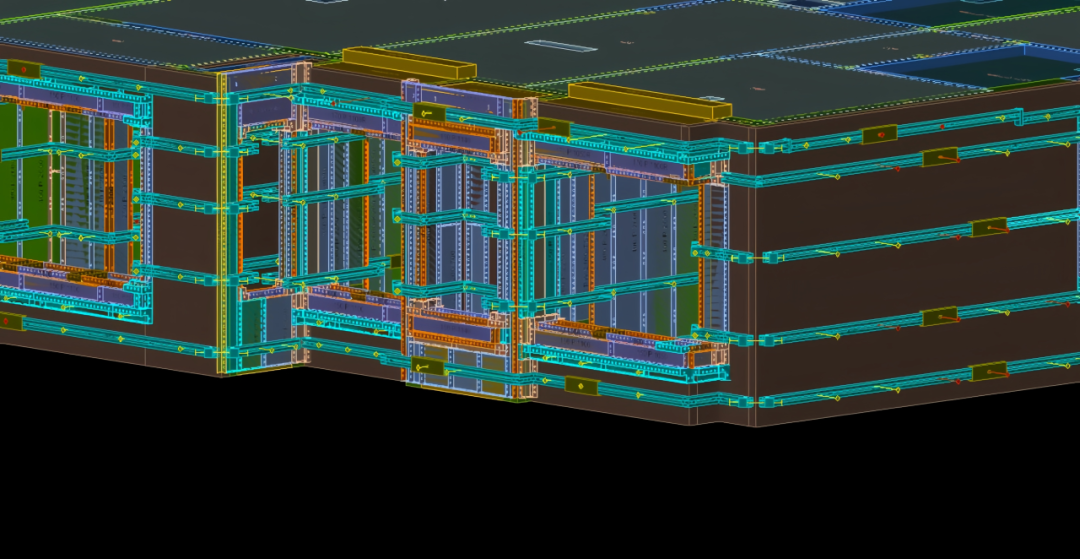The image size is (1080, 559).
Task: Select lowest olive connector plate on right wall
Action: (x=989, y=372)
